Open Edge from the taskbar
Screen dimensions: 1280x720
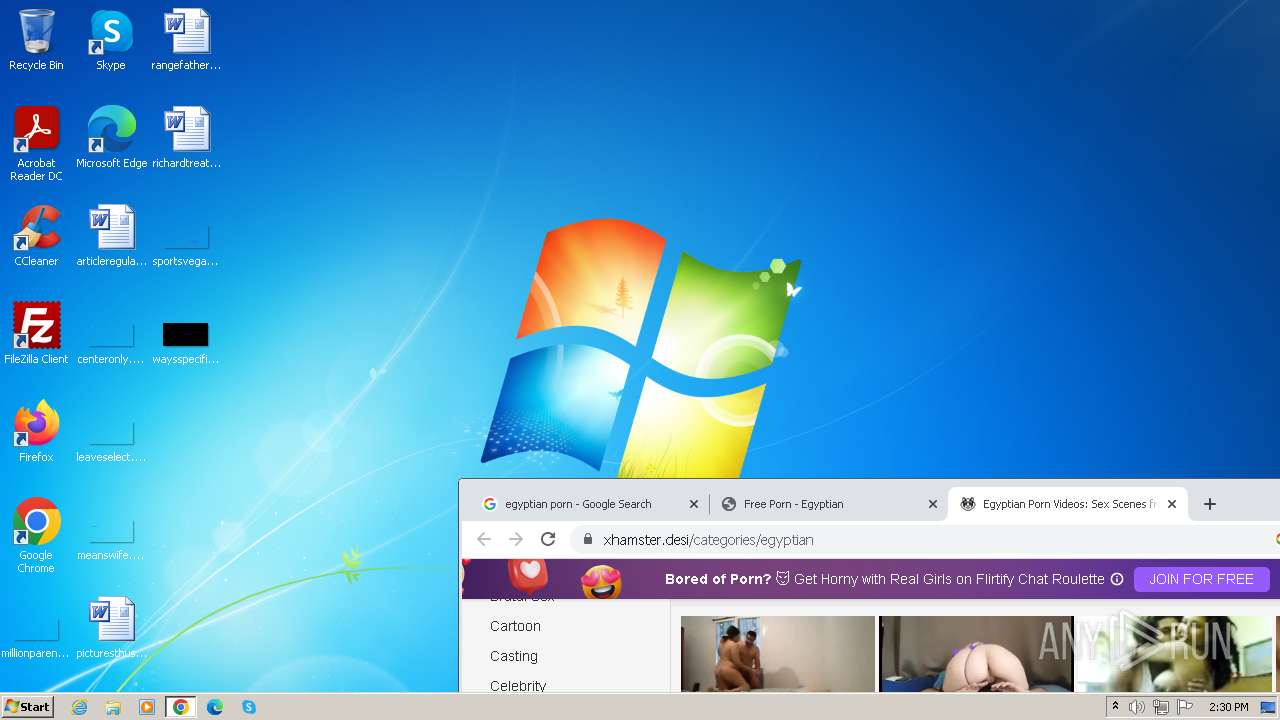(x=215, y=707)
